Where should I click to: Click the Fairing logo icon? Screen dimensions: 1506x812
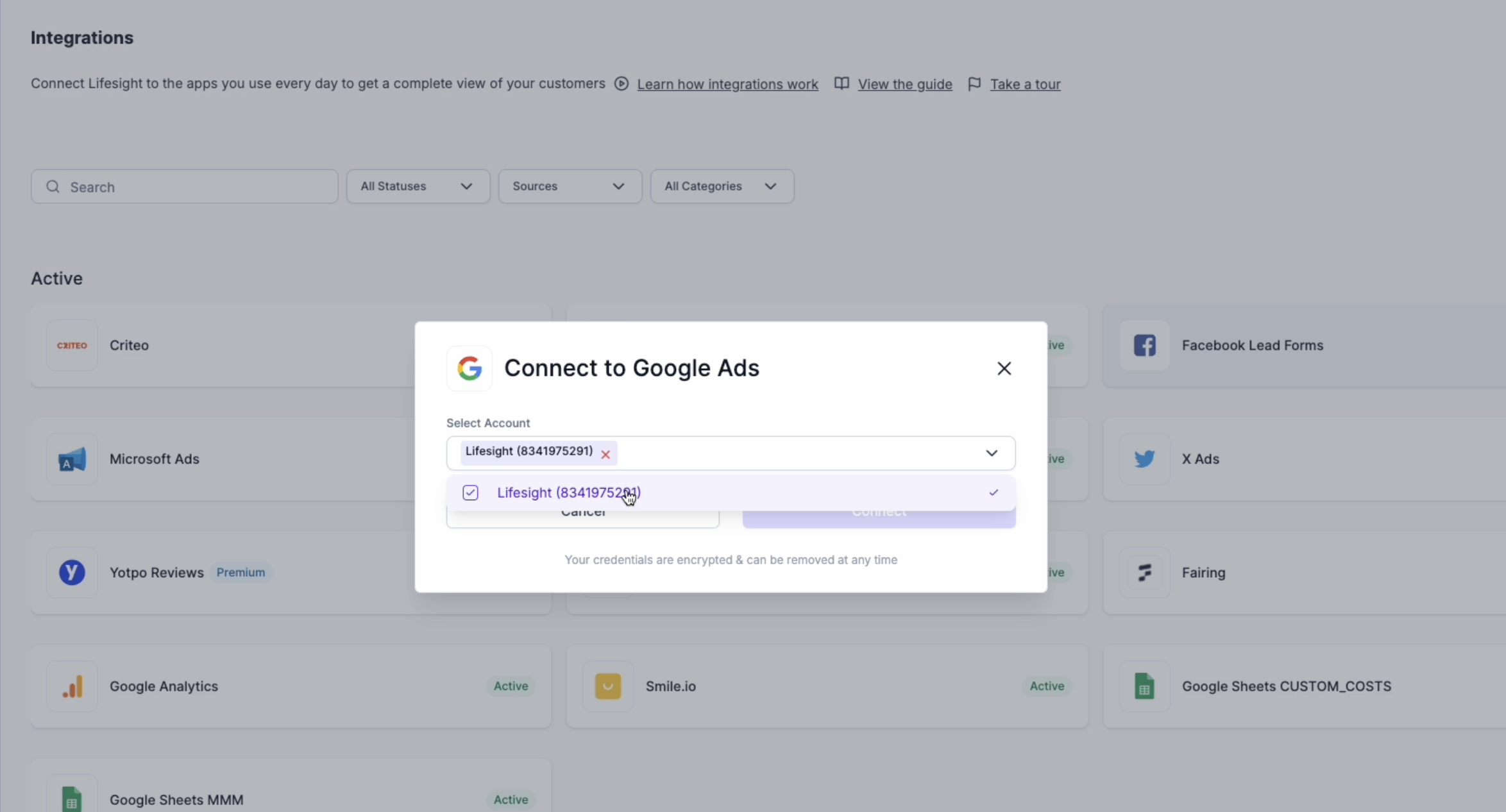point(1144,572)
